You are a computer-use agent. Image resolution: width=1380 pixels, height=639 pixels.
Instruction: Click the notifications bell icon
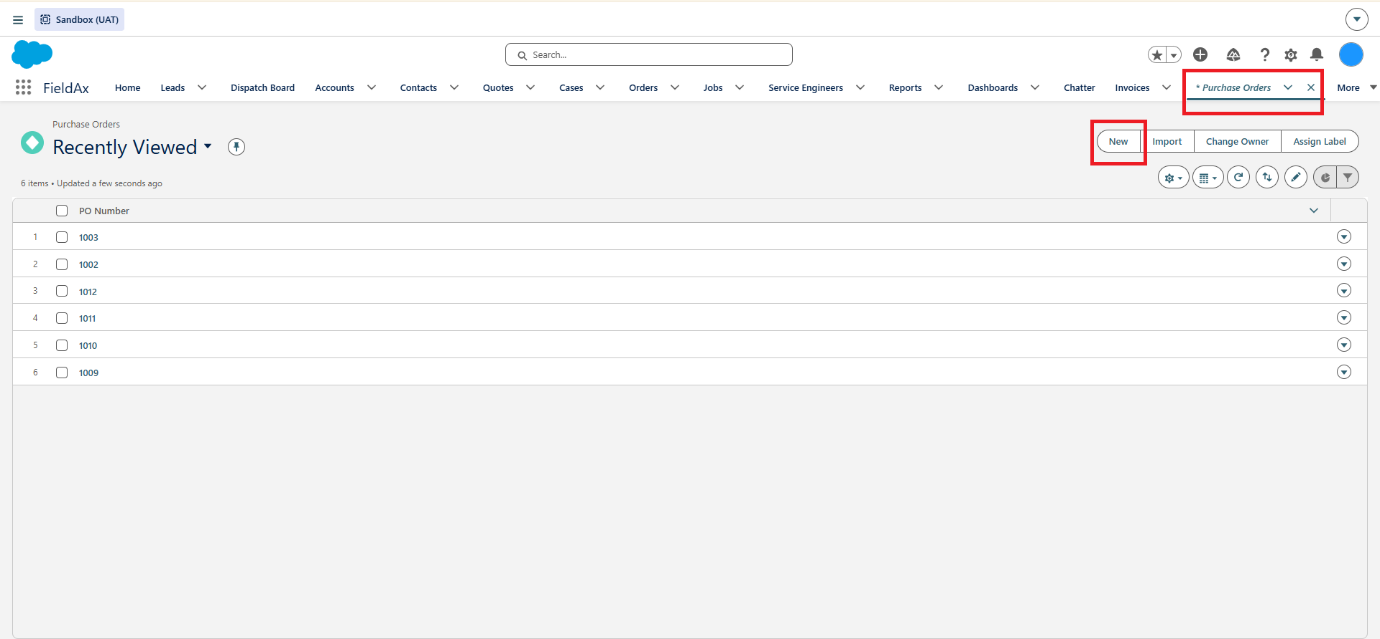[x=1317, y=55]
